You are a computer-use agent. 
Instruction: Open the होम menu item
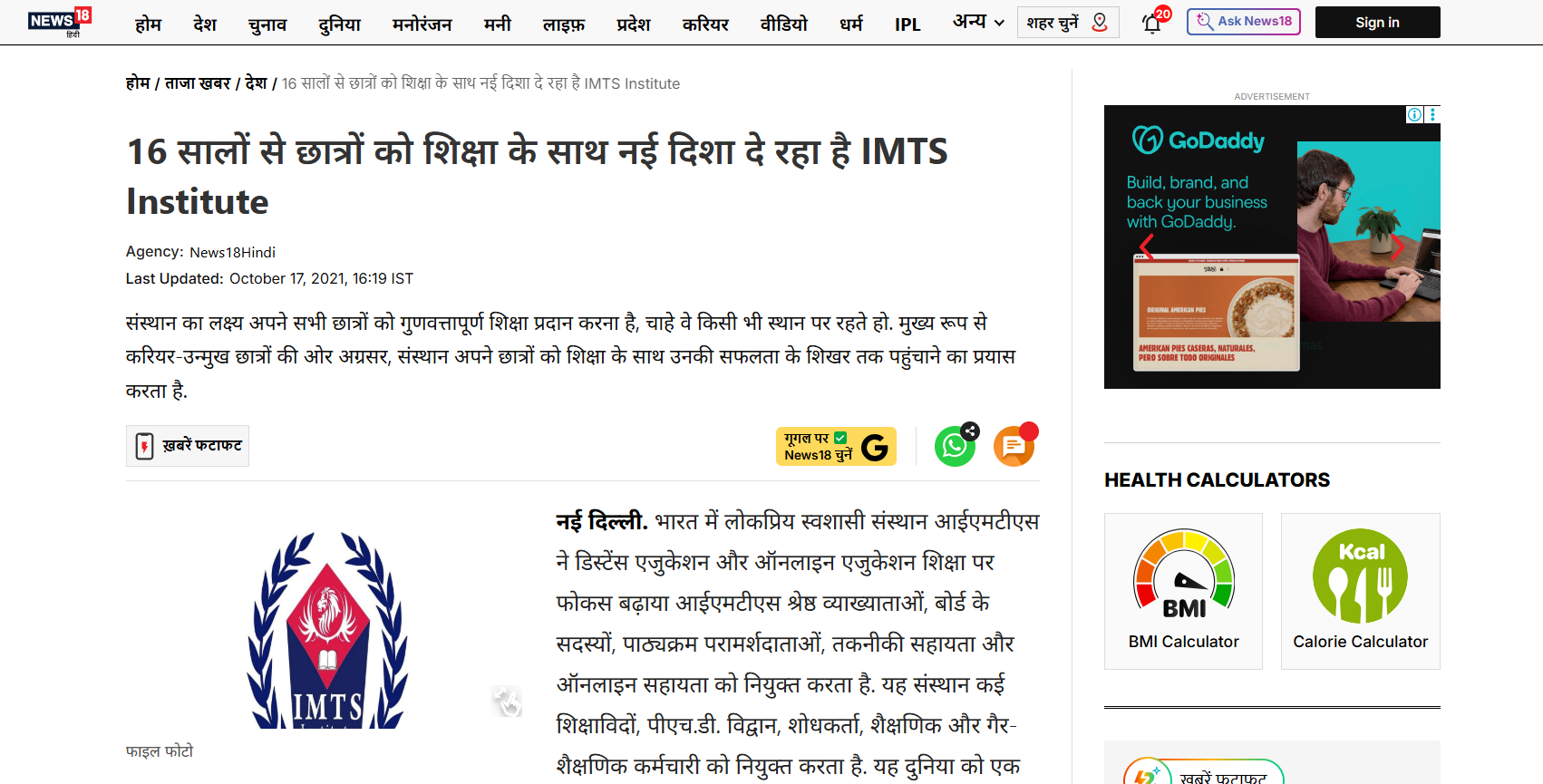(x=148, y=24)
